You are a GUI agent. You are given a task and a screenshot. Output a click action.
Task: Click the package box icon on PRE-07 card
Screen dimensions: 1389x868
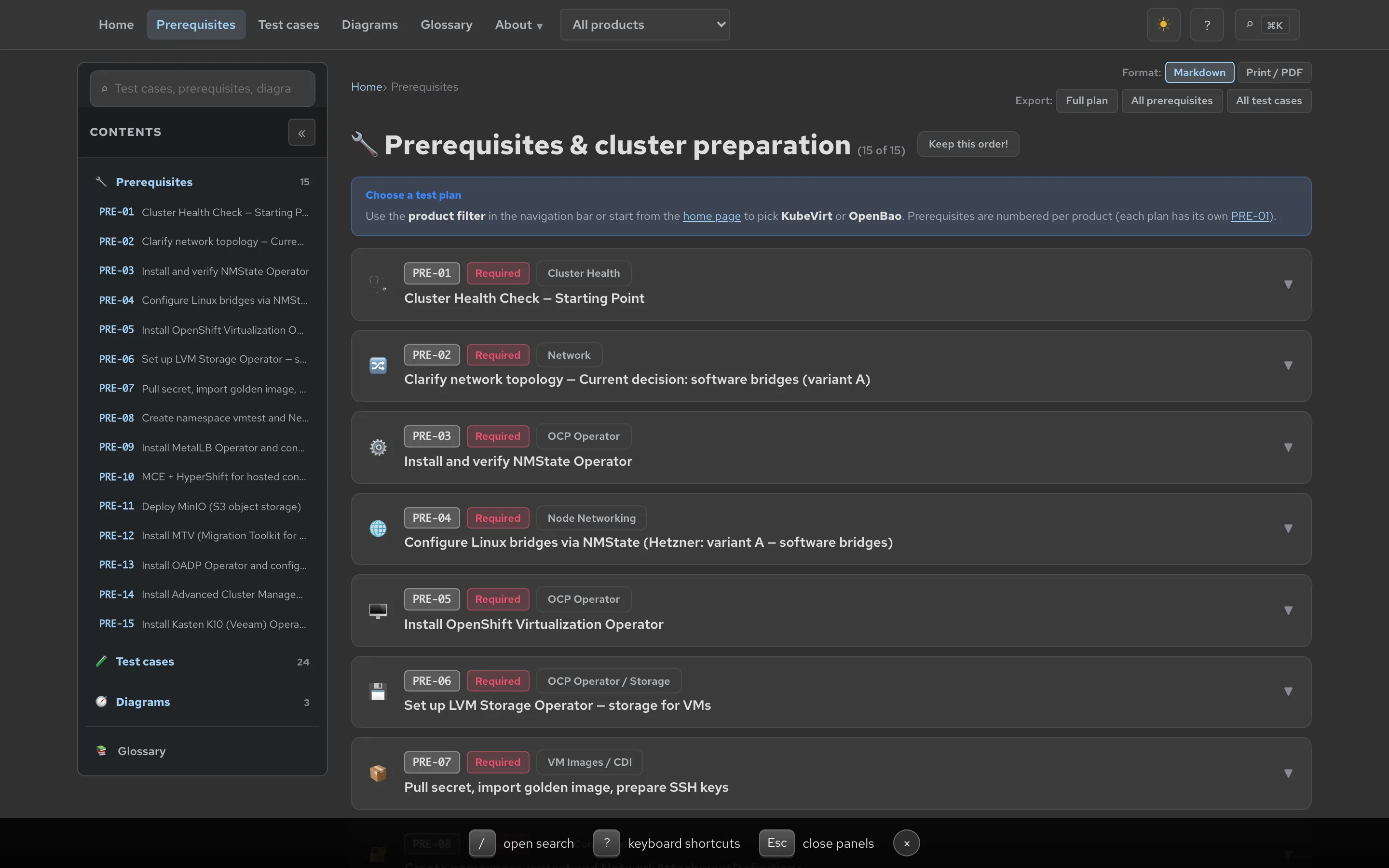tap(378, 773)
